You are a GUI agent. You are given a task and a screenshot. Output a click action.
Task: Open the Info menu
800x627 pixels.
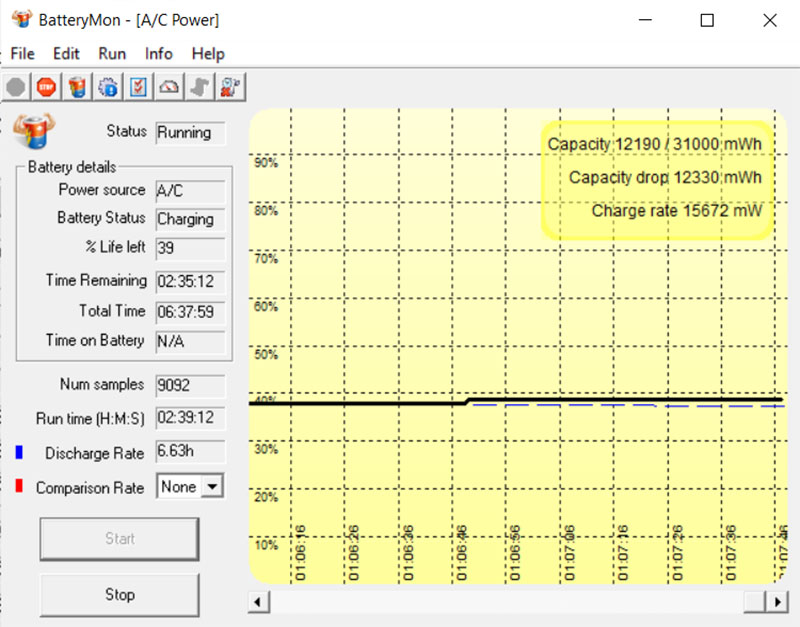click(x=158, y=54)
